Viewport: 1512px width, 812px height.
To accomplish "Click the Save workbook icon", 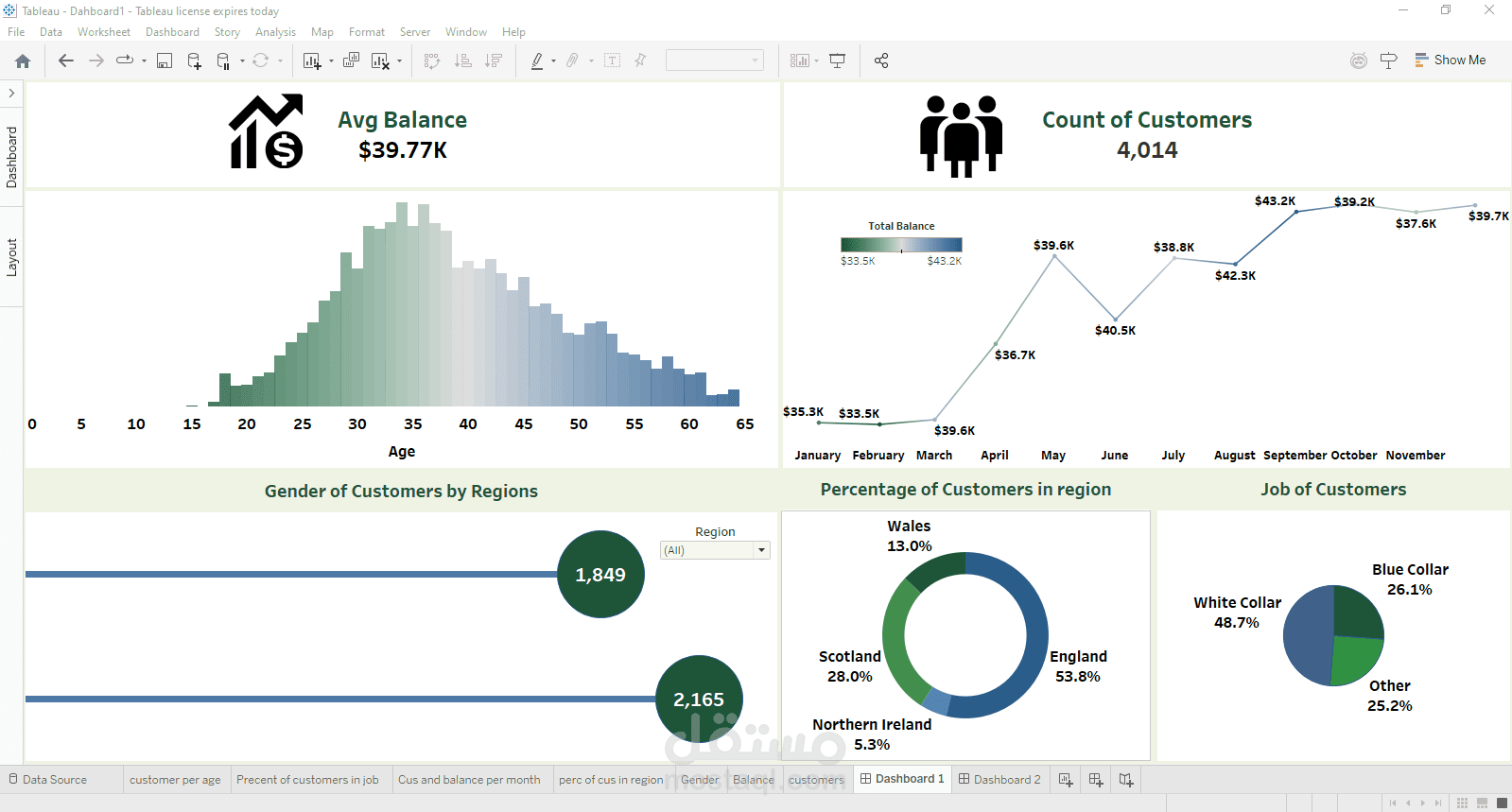I will (x=165, y=60).
